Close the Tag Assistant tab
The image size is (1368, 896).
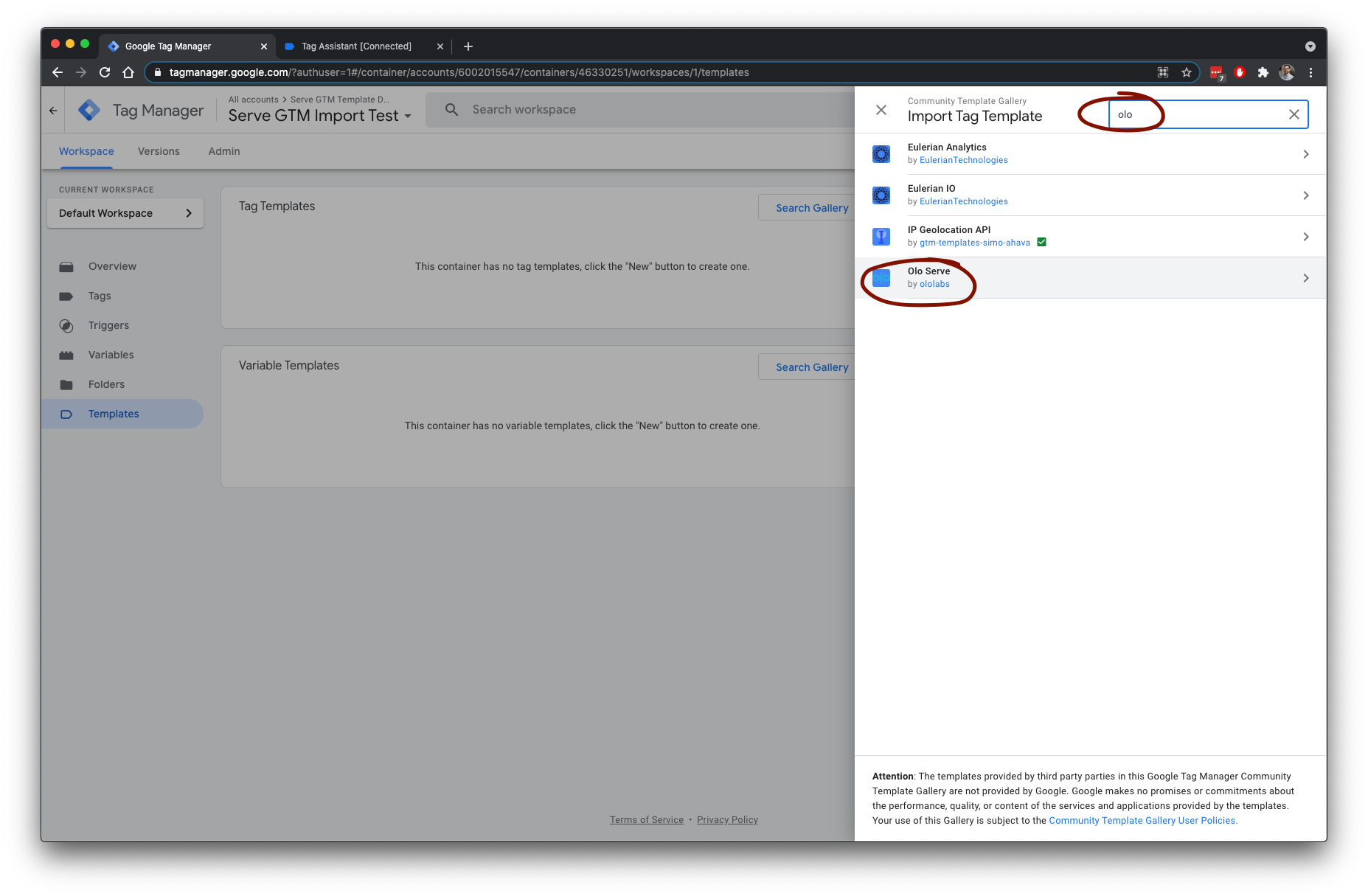(x=440, y=46)
